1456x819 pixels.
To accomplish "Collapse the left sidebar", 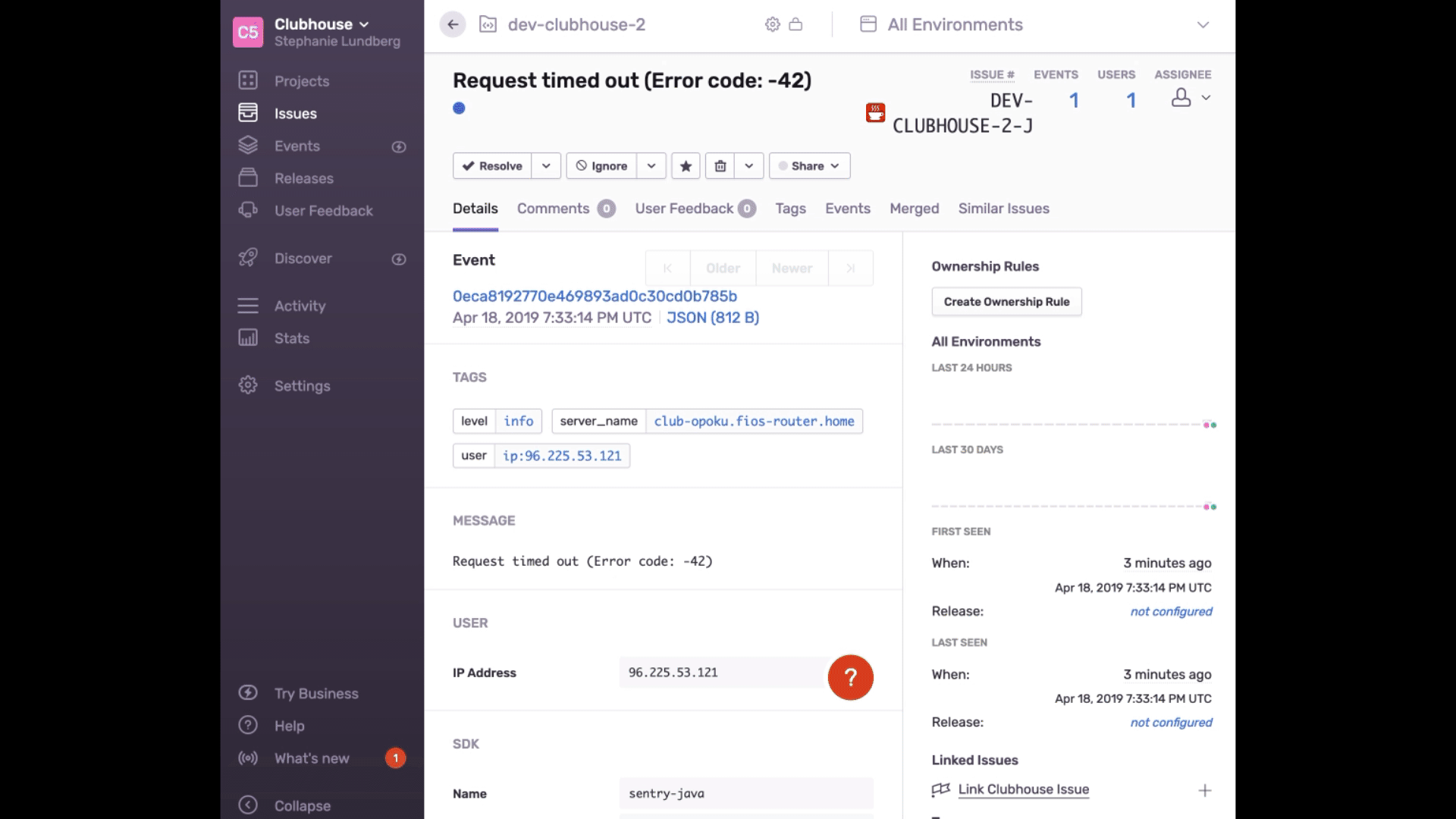I will click(302, 805).
